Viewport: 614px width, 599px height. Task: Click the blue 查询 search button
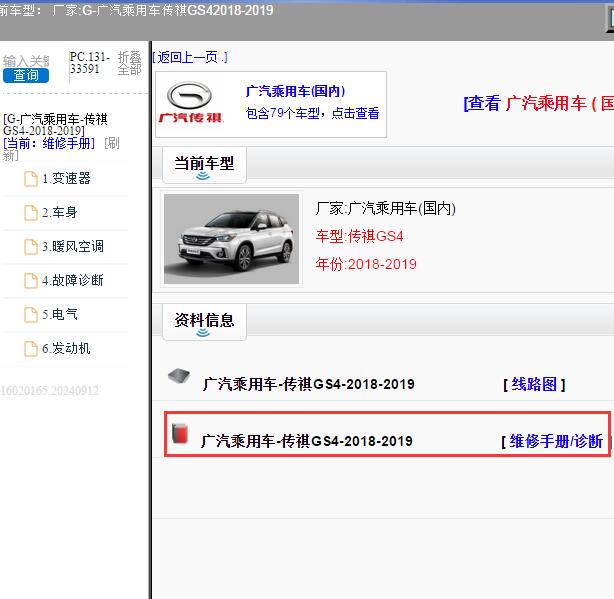pyautogui.click(x=26, y=75)
